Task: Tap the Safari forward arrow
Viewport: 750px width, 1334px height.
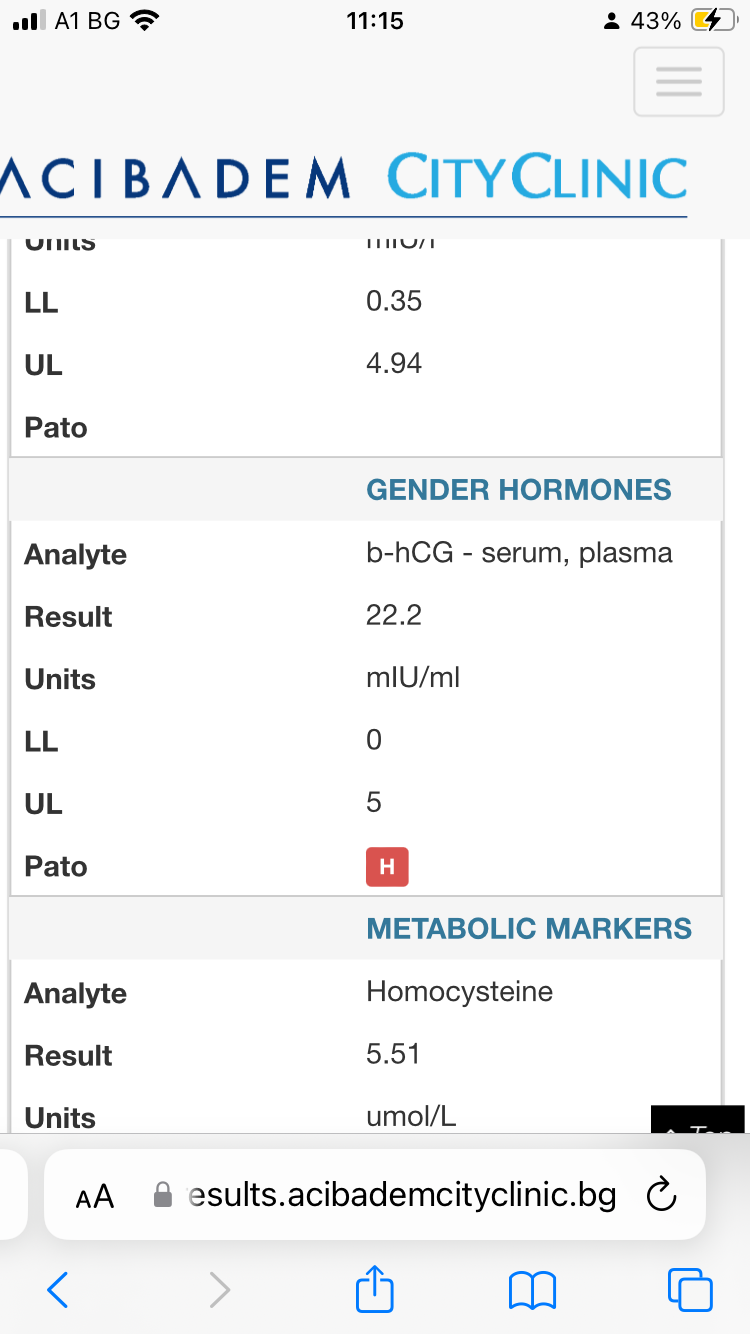Action: (219, 1290)
